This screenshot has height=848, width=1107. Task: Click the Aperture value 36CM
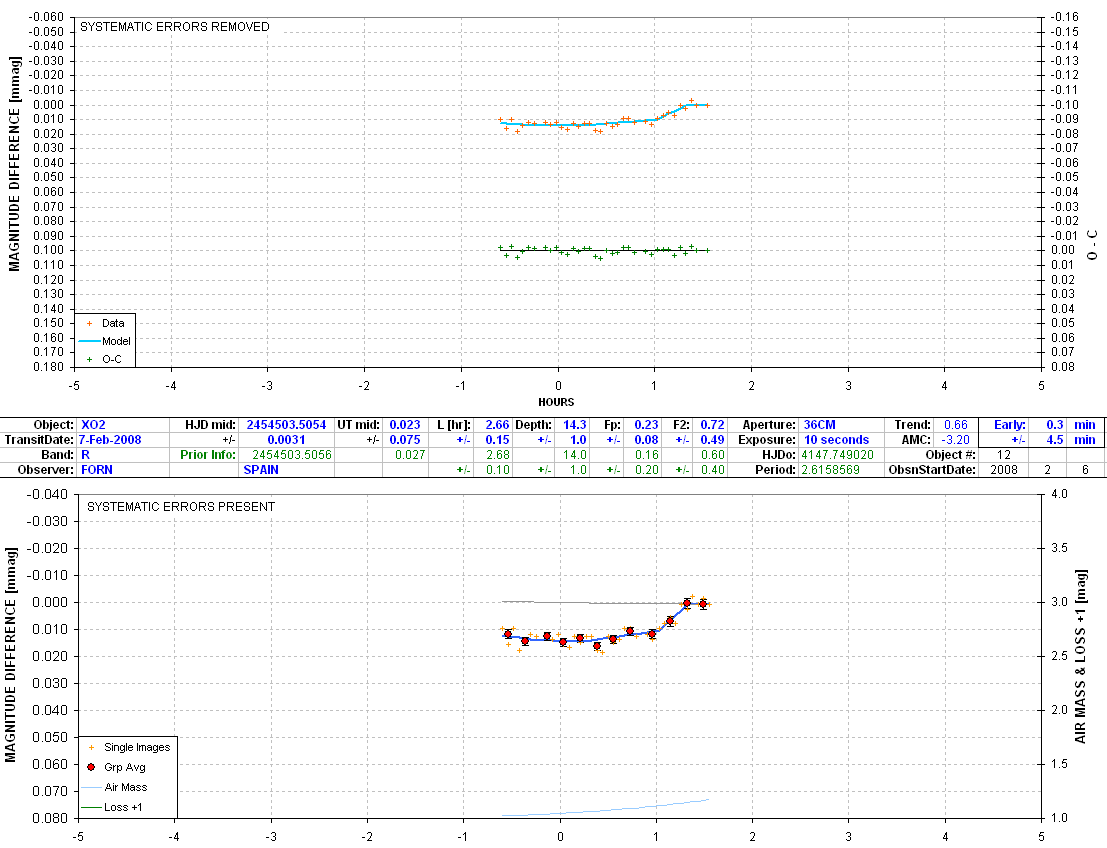coord(818,425)
